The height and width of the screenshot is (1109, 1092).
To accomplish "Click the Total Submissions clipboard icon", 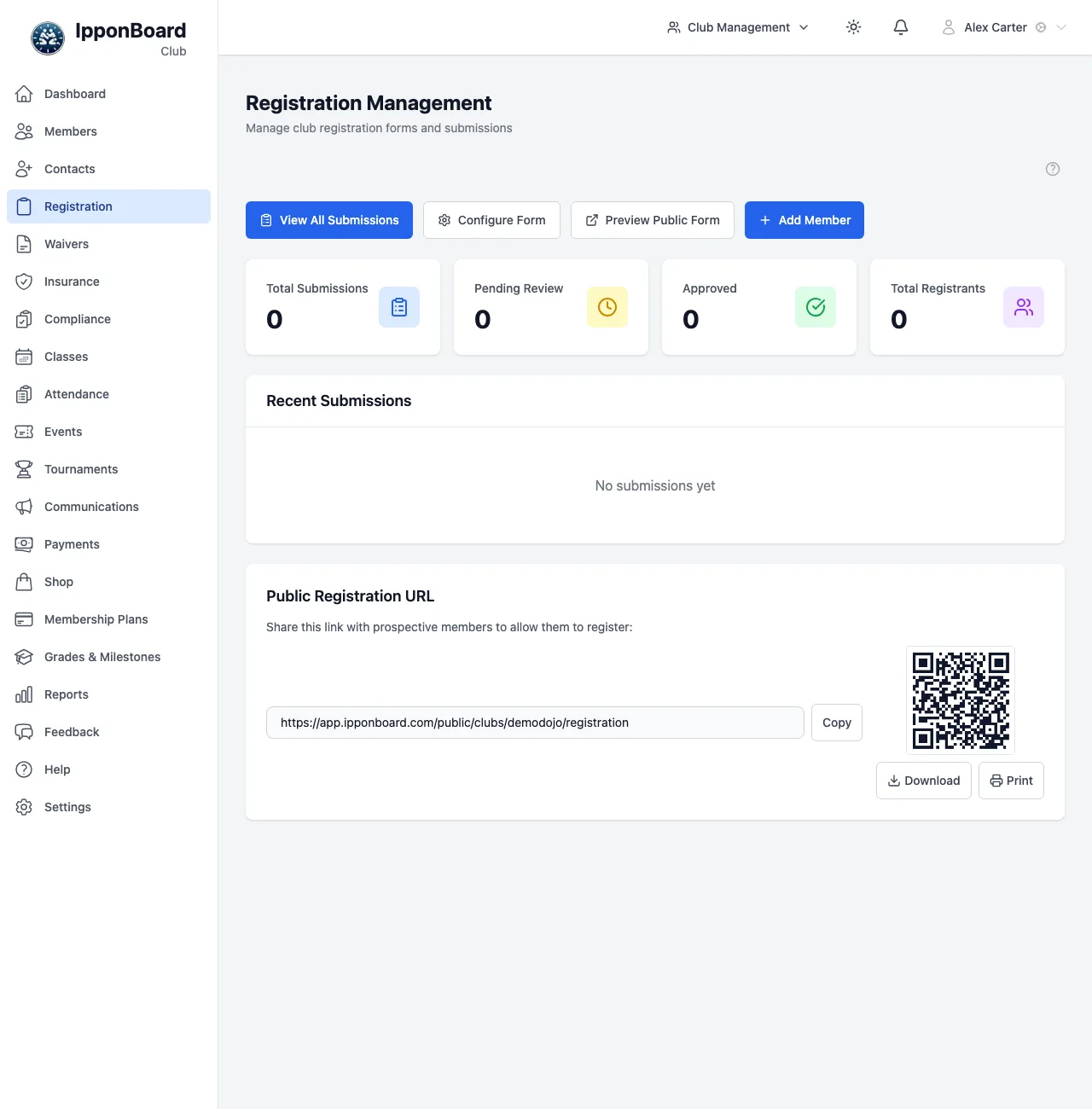I will pos(399,307).
